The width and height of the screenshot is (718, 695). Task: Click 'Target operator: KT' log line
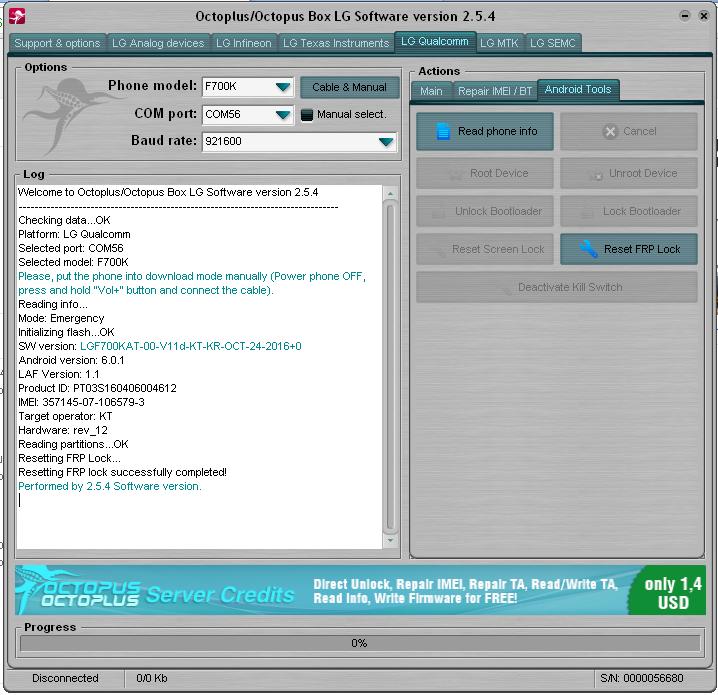[65, 416]
